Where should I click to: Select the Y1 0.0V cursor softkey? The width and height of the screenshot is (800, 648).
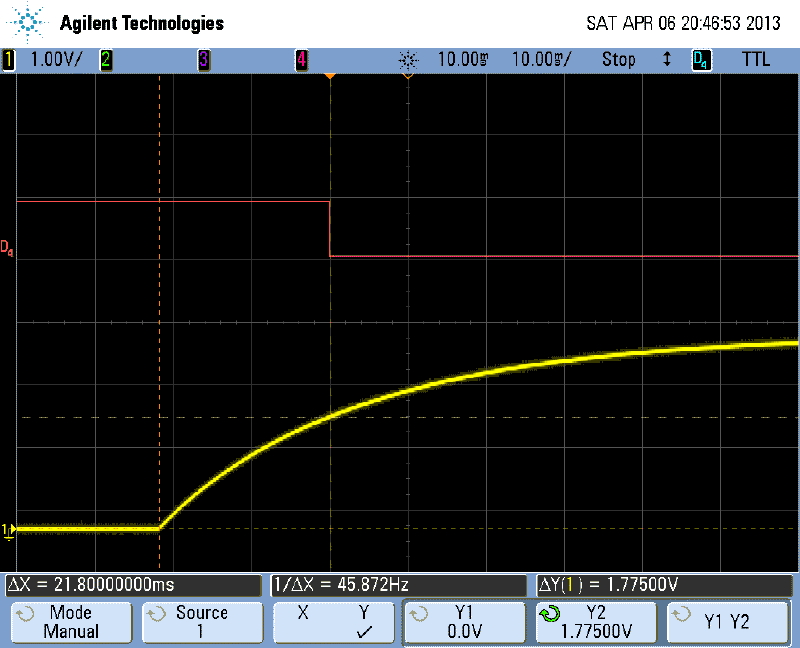[x=464, y=622]
